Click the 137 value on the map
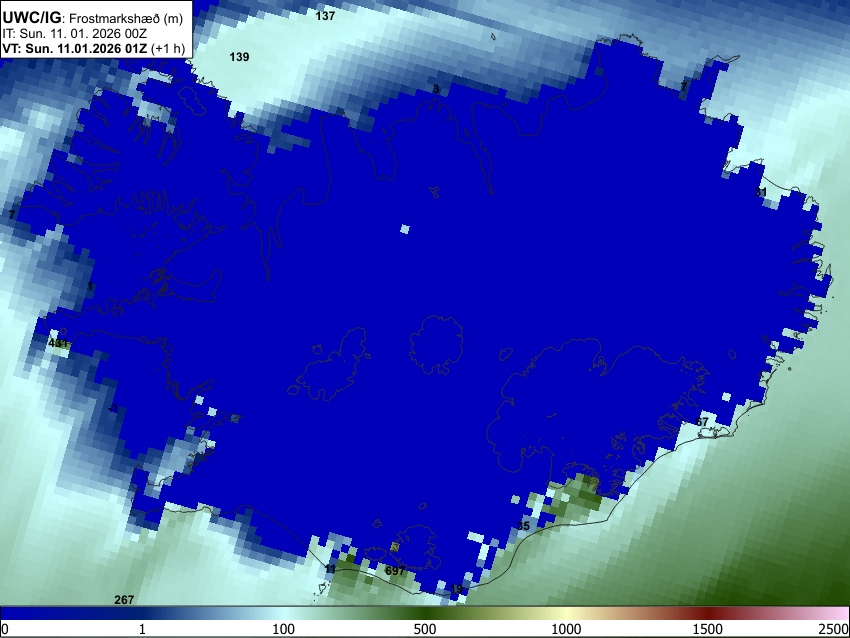The image size is (850, 638). [x=325, y=16]
